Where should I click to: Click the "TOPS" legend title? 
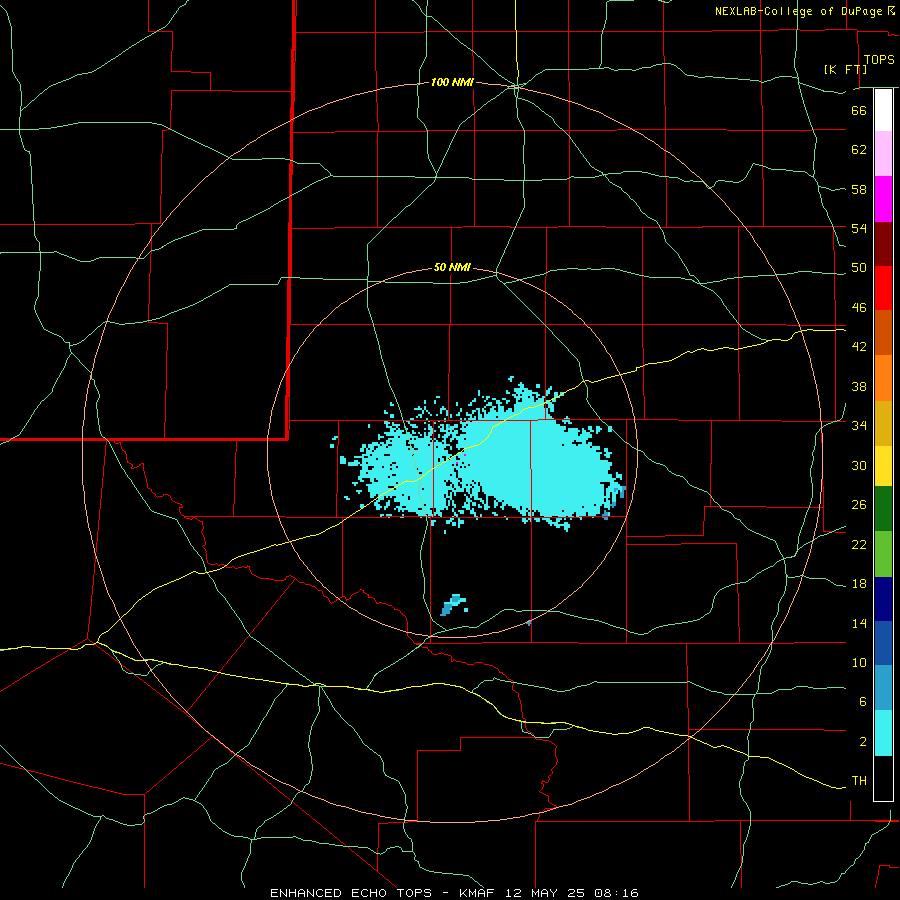(879, 59)
